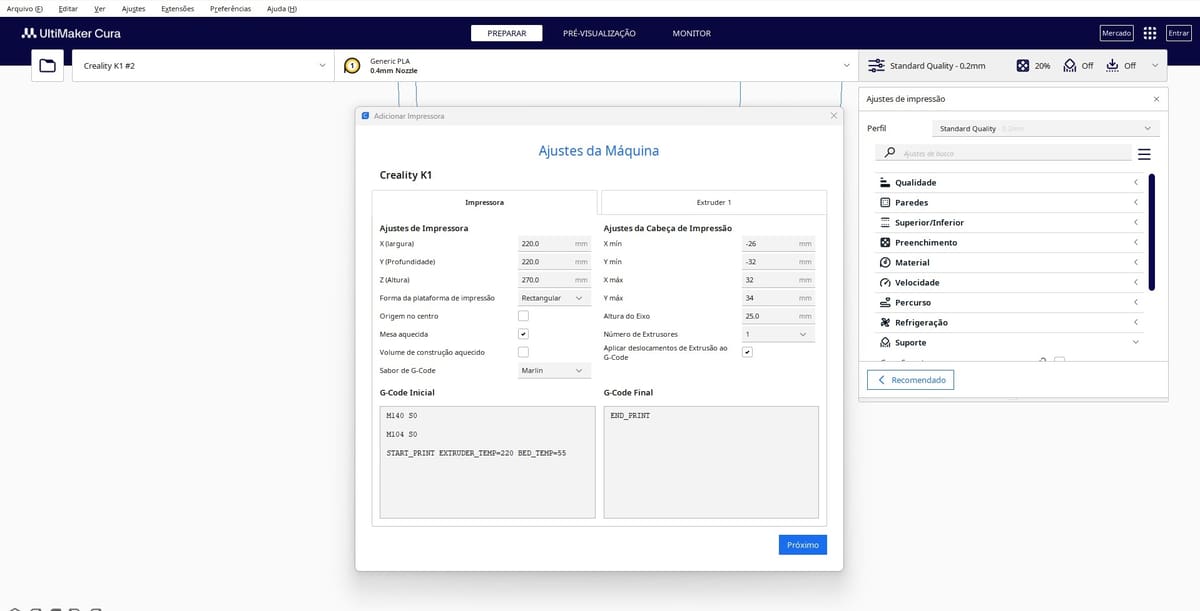Open the Editar menu

point(68,8)
